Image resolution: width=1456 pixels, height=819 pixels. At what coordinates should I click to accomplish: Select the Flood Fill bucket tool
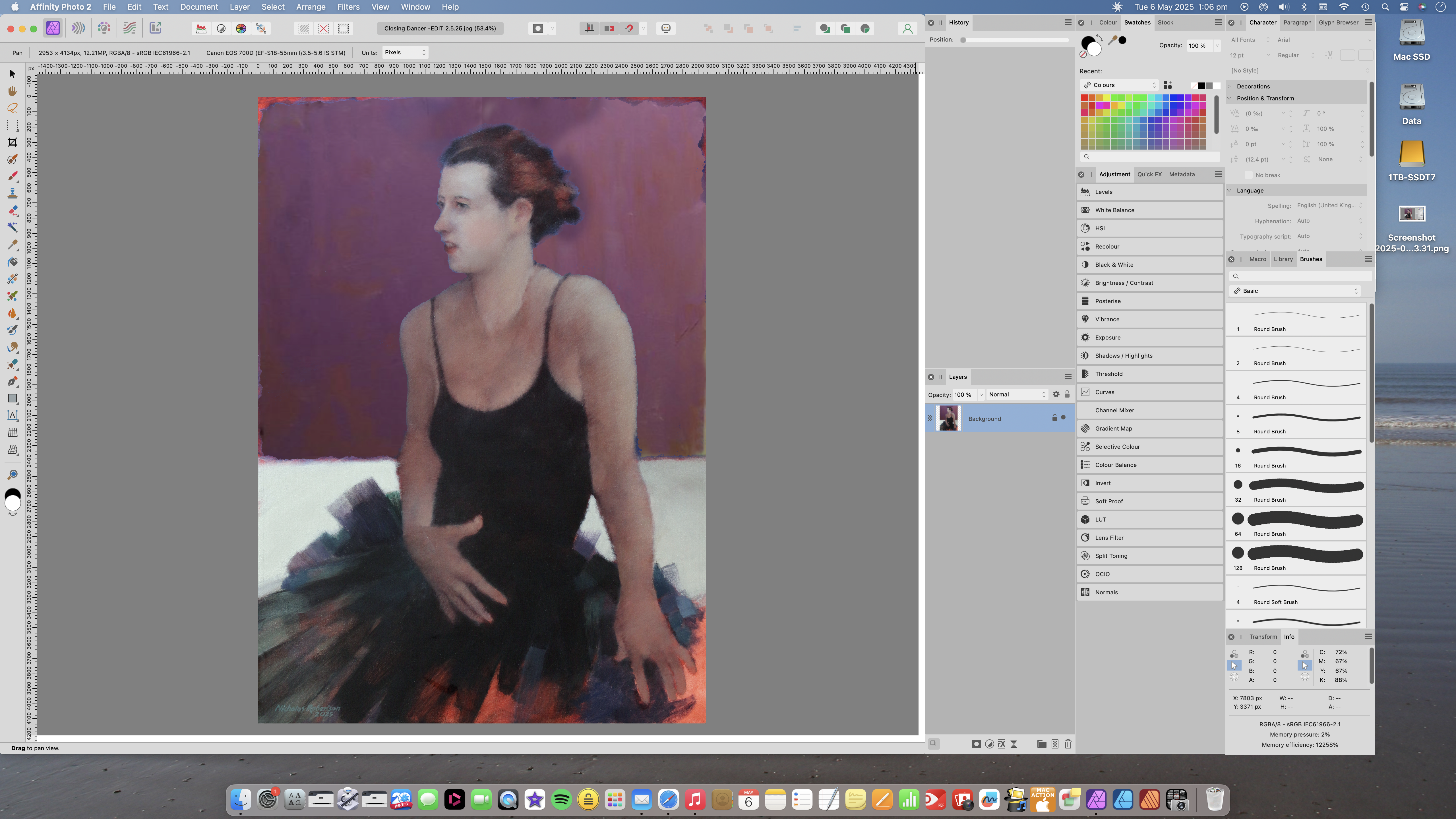pyautogui.click(x=13, y=262)
